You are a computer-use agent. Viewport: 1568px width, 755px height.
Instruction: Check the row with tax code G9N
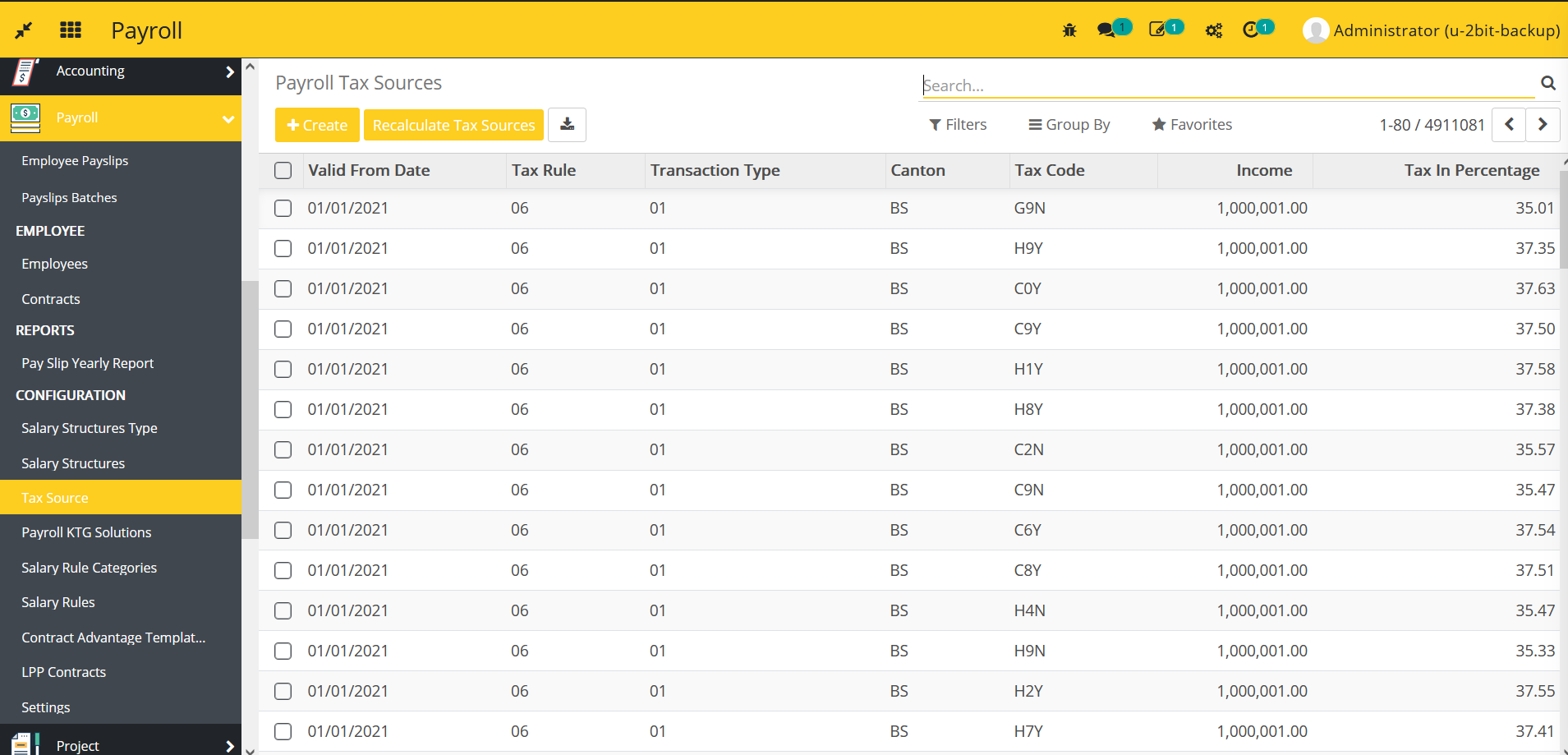point(283,209)
